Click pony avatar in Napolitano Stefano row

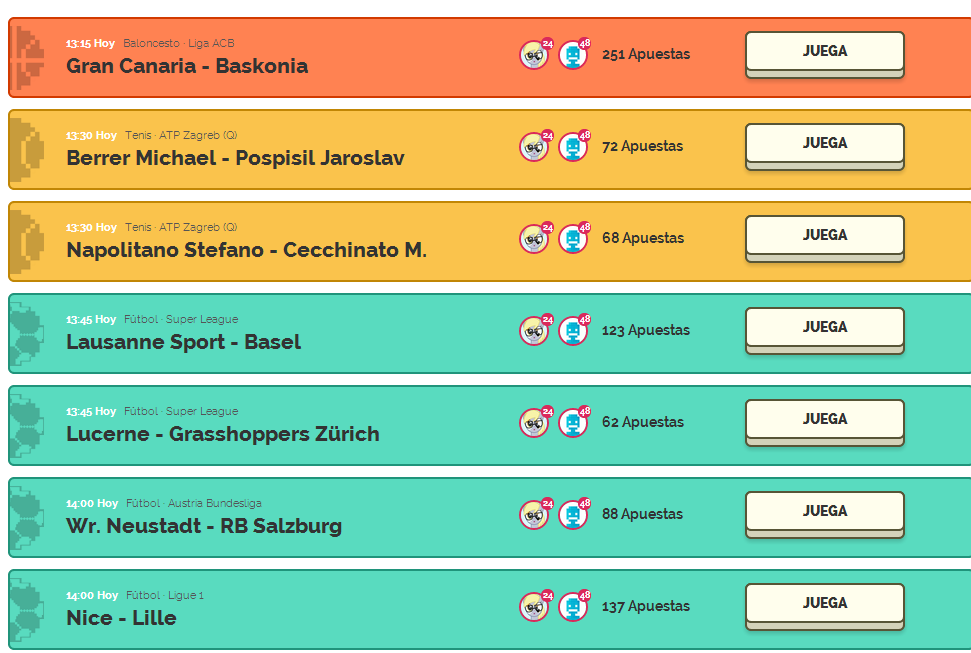[x=534, y=239]
